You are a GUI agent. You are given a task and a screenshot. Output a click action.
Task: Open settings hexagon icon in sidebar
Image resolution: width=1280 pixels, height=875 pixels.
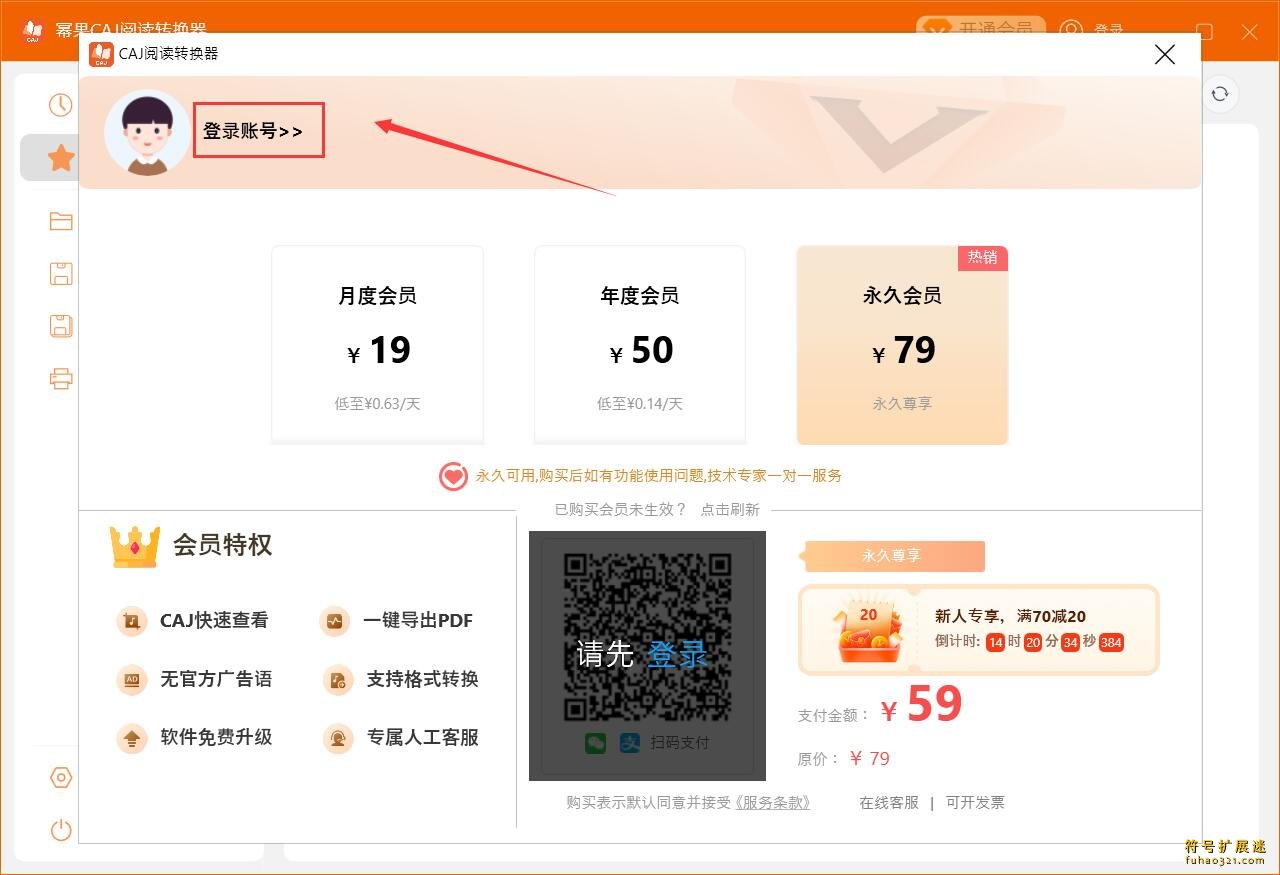tap(61, 778)
